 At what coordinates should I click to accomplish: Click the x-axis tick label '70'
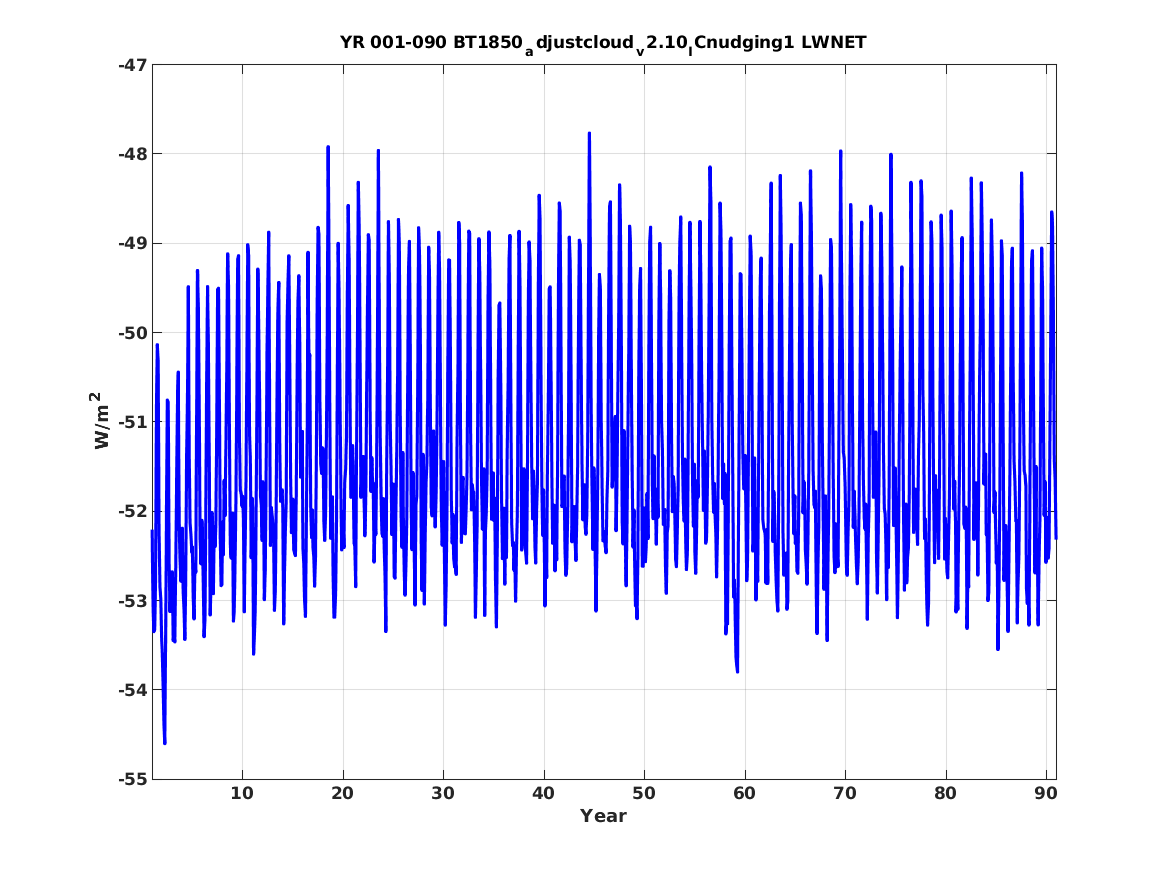tap(845, 793)
